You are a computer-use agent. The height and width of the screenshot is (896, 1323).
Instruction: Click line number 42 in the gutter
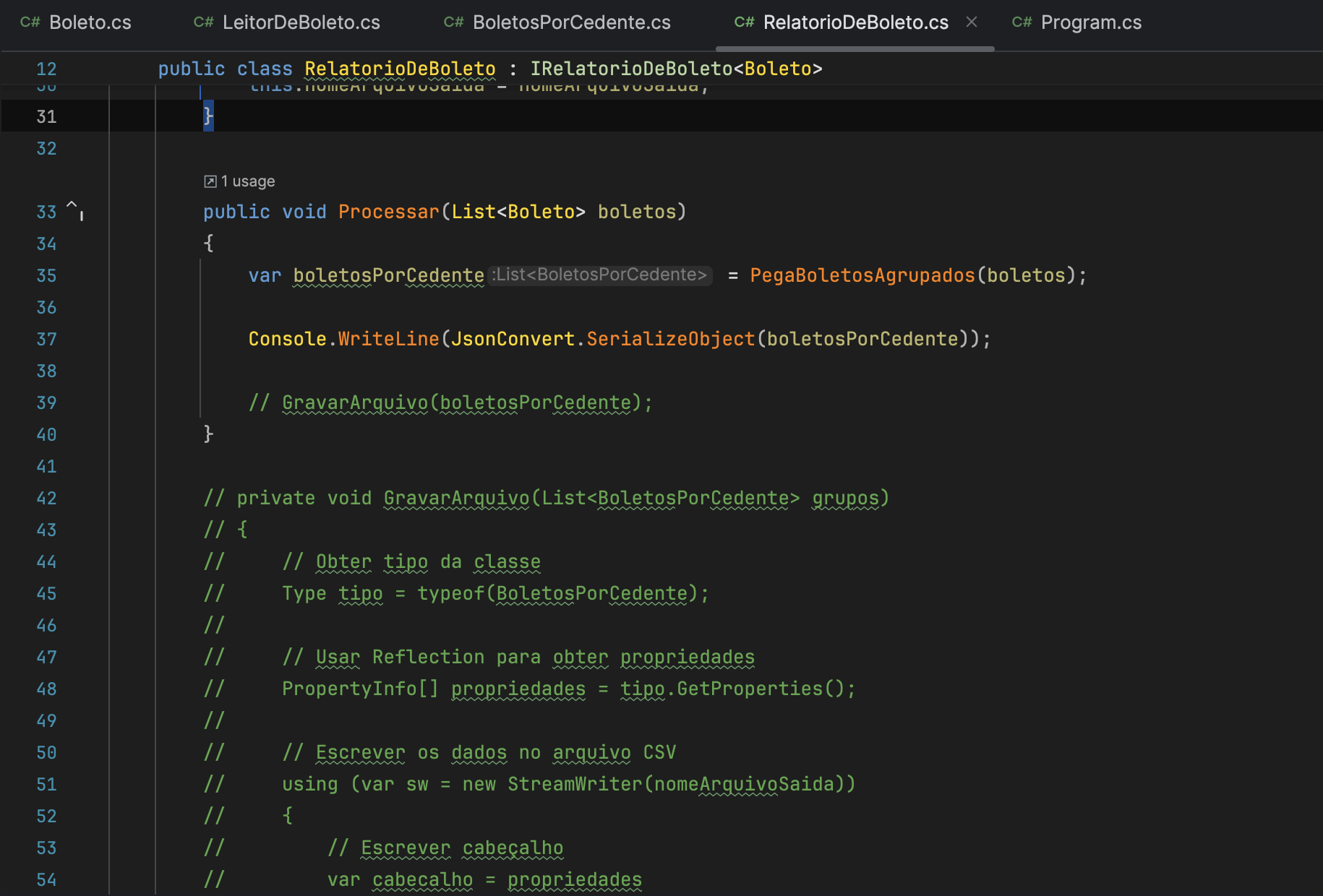(46, 498)
